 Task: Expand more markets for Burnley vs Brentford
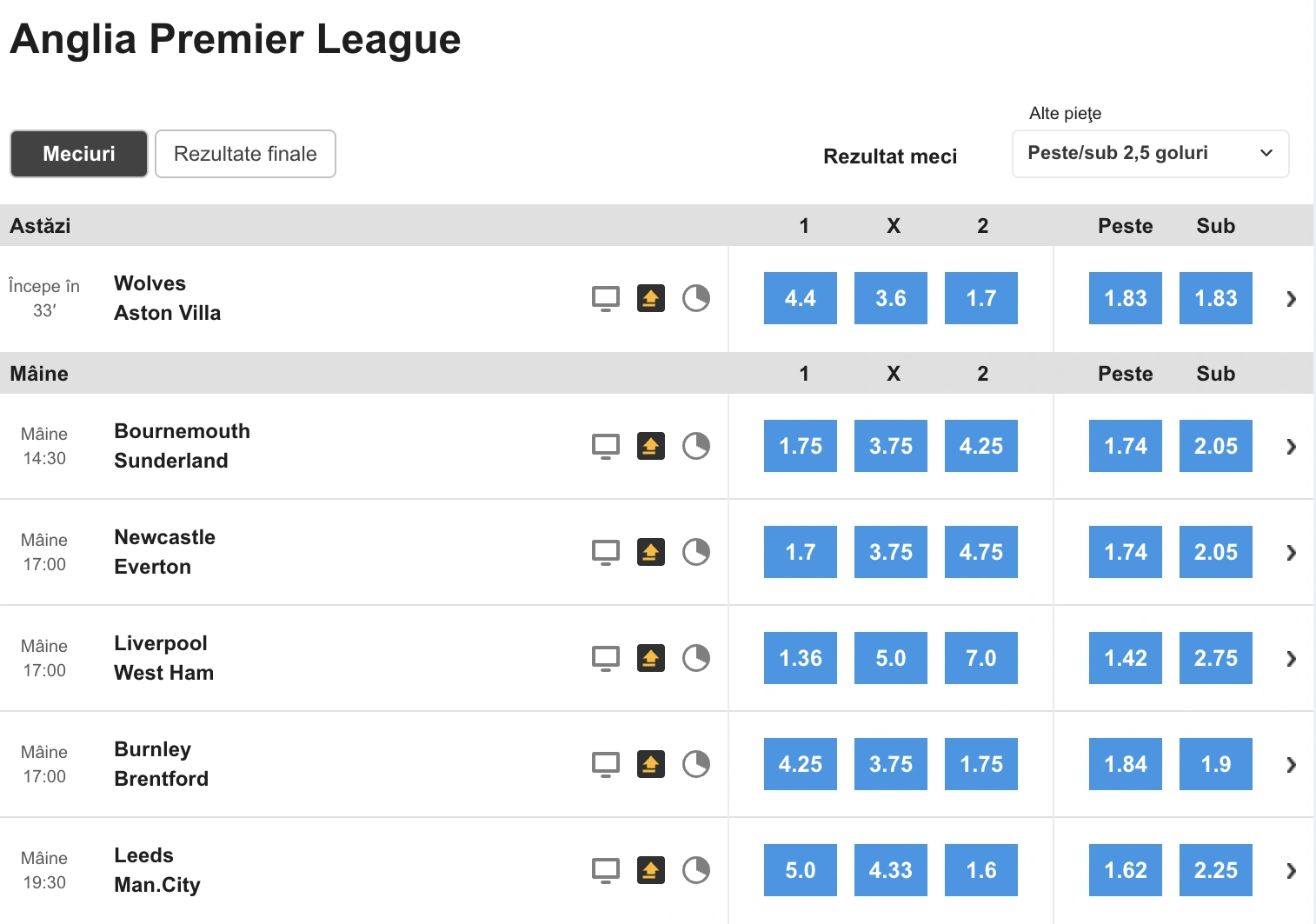[1291, 765]
